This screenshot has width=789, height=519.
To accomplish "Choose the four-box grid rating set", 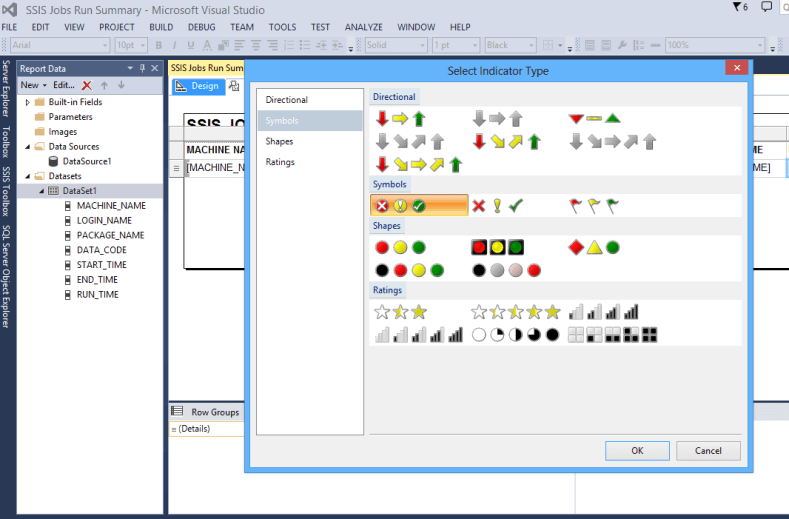I will coord(612,335).
